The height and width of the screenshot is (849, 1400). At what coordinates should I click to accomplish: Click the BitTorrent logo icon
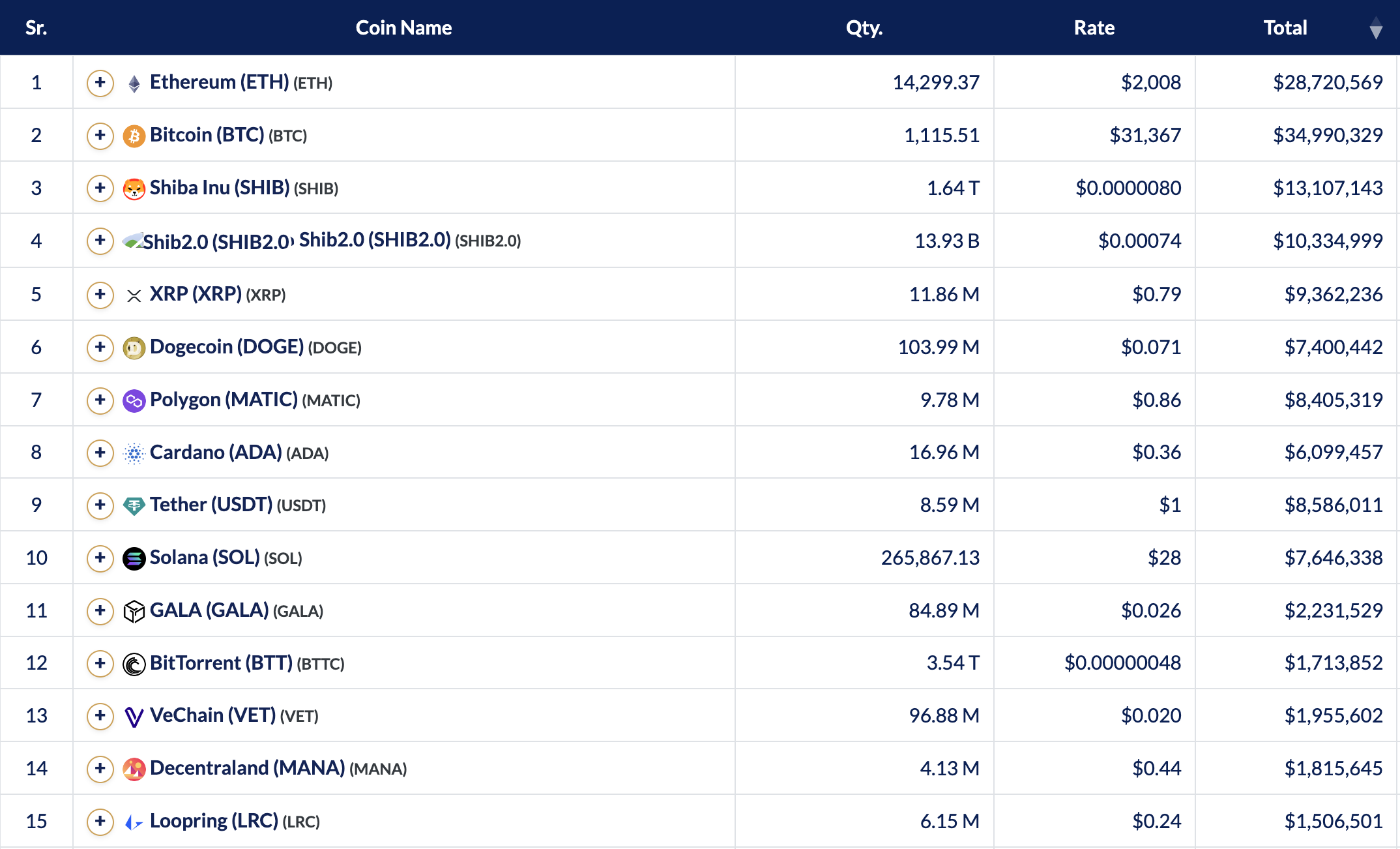(x=134, y=664)
